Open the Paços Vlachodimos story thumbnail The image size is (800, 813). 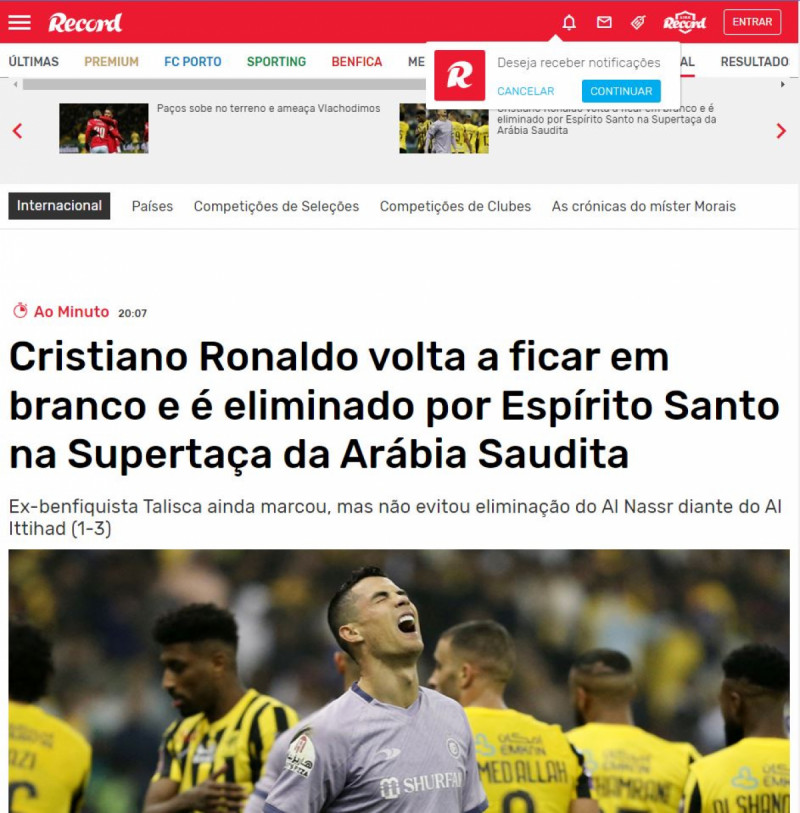(104, 128)
